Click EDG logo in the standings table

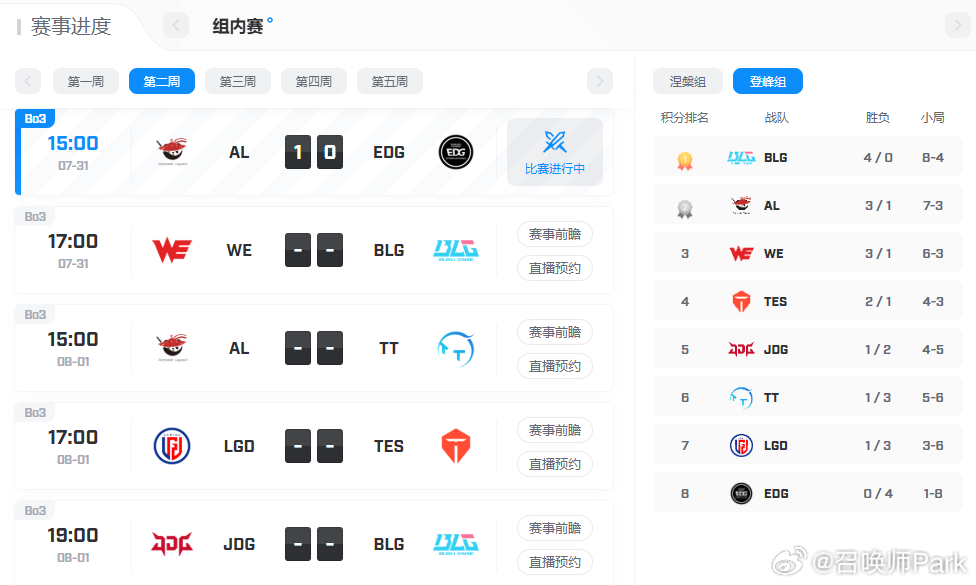(x=741, y=494)
